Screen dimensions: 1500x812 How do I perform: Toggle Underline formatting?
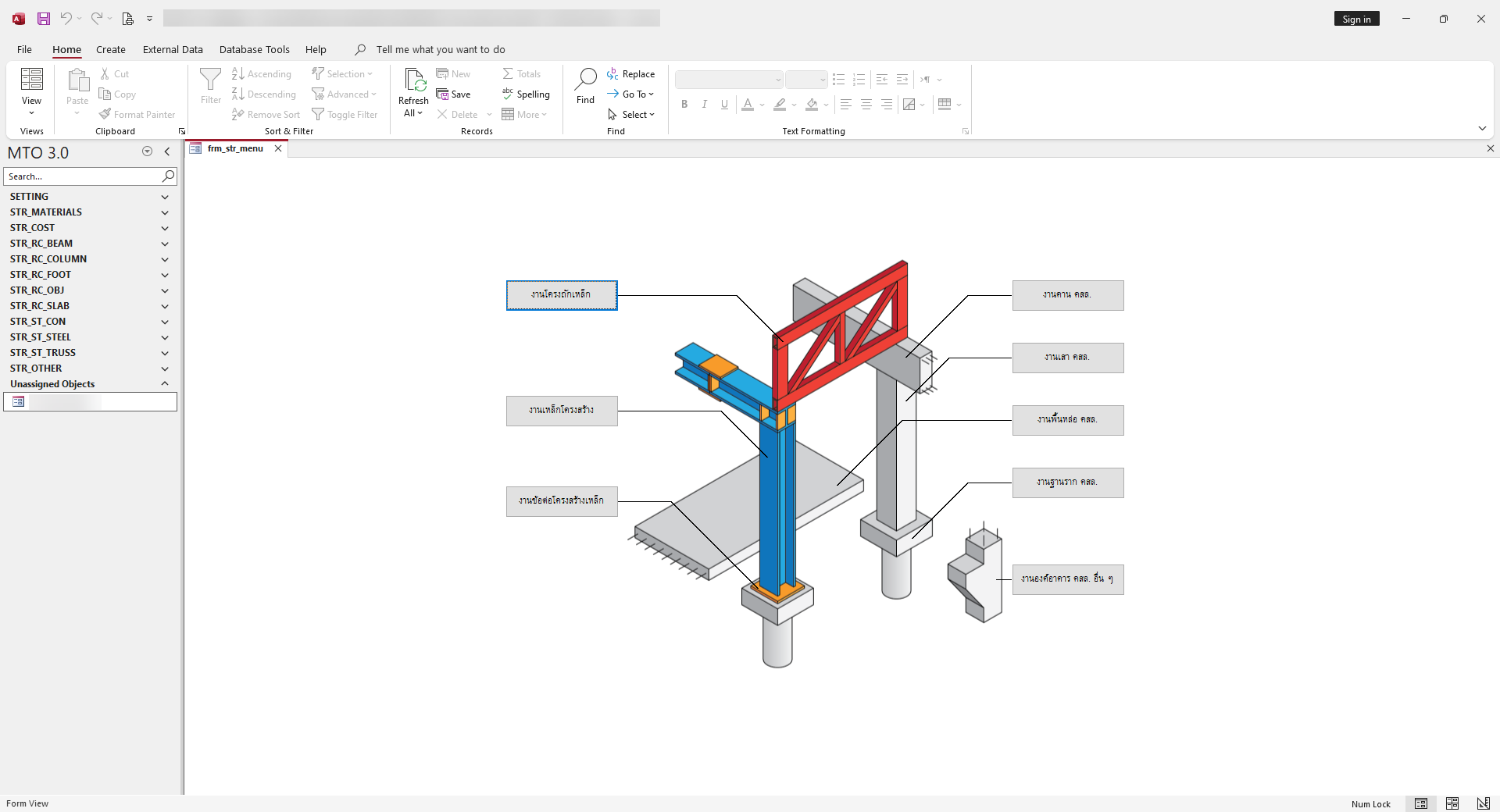click(725, 104)
